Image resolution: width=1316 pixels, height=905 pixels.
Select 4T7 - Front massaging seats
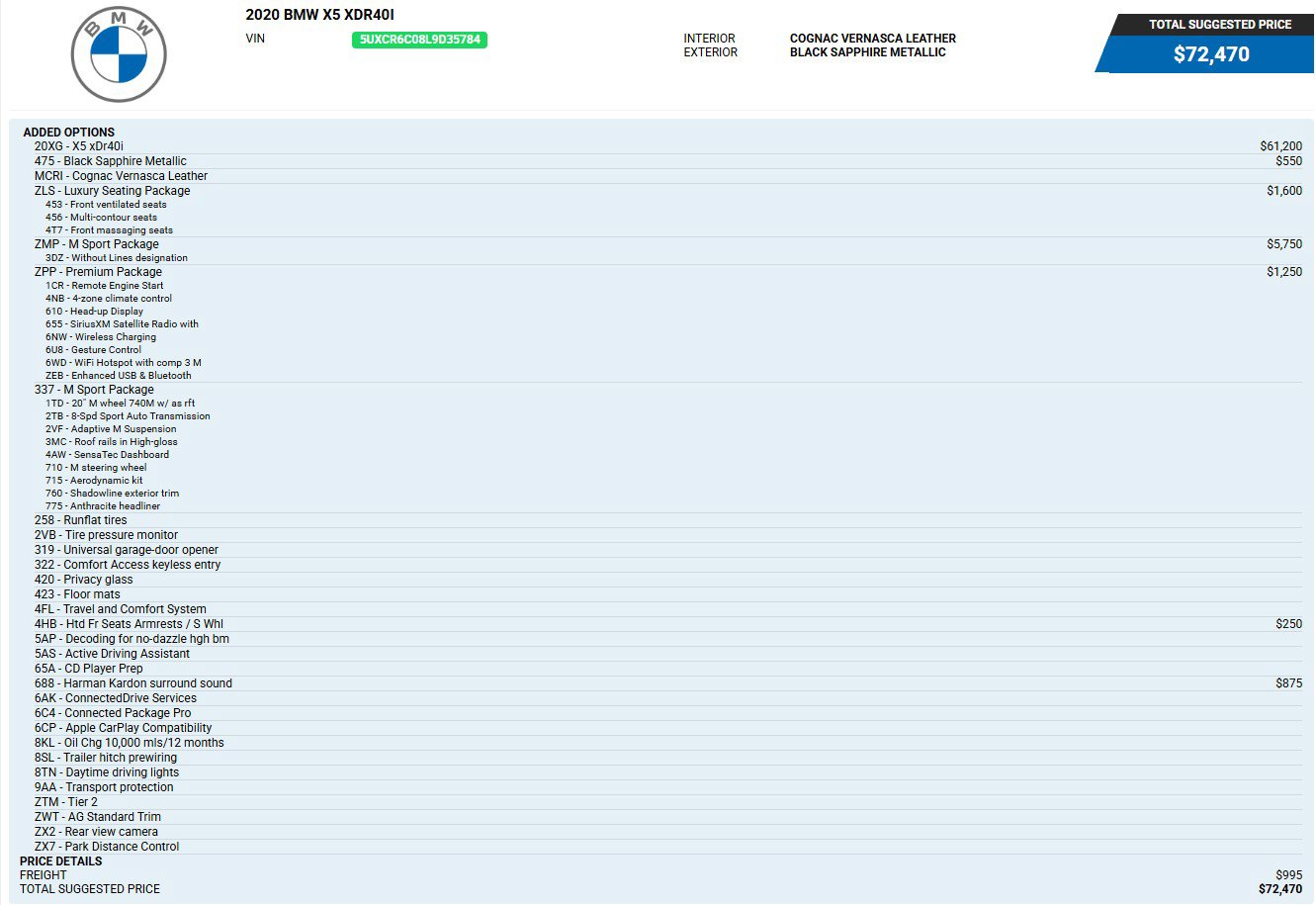pos(109,230)
